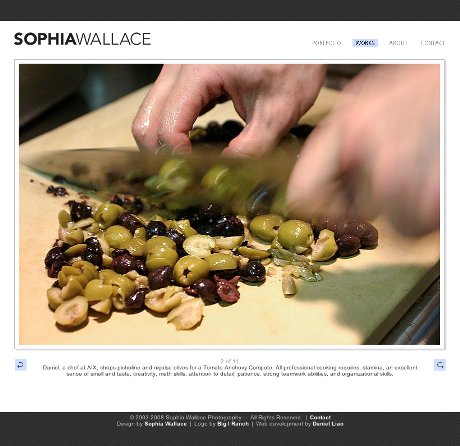Go to the previous photo arrow icon
The height and width of the screenshot is (446, 460).
point(21,365)
